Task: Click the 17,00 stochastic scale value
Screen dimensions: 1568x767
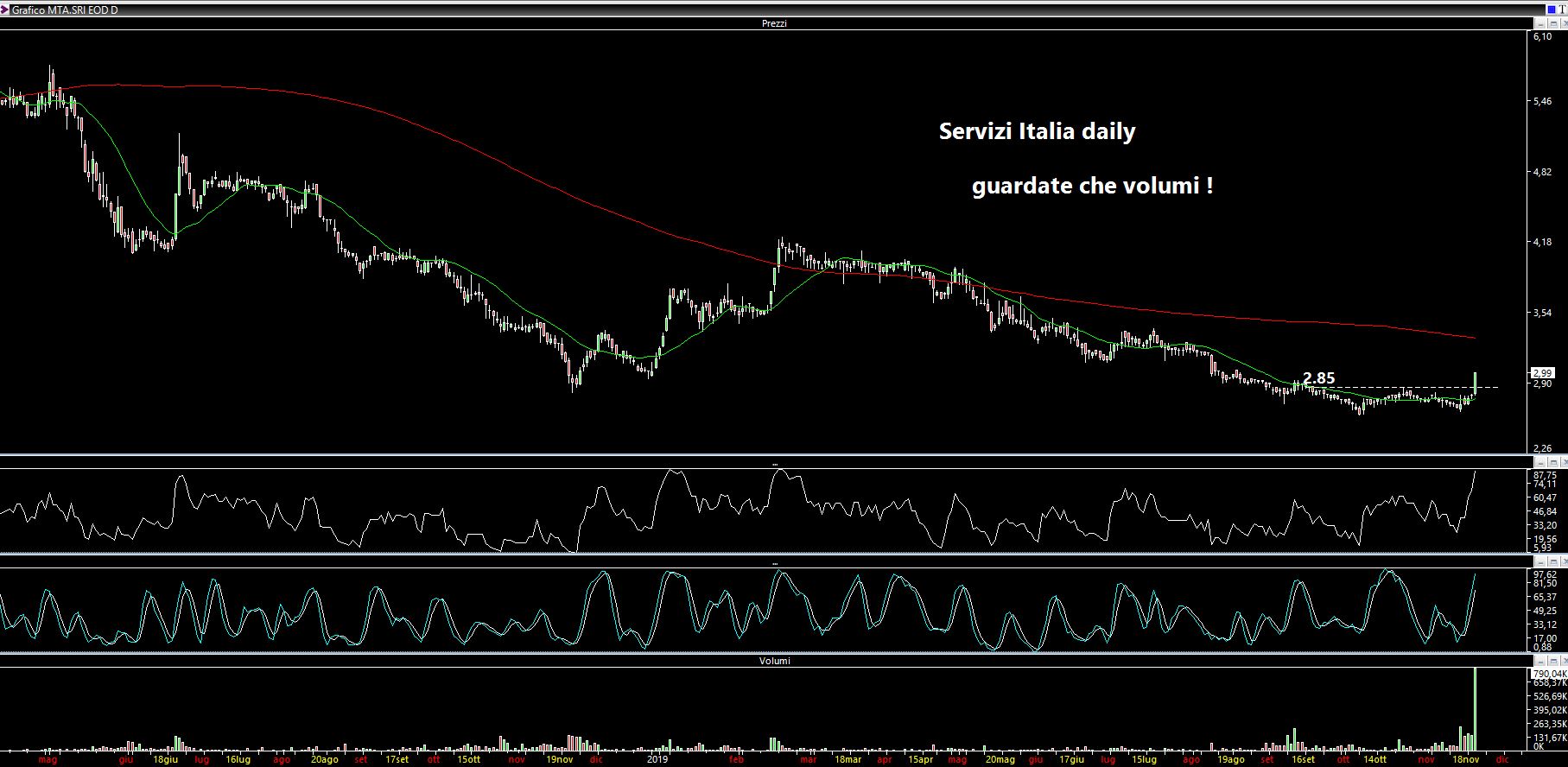Action: (x=1545, y=638)
